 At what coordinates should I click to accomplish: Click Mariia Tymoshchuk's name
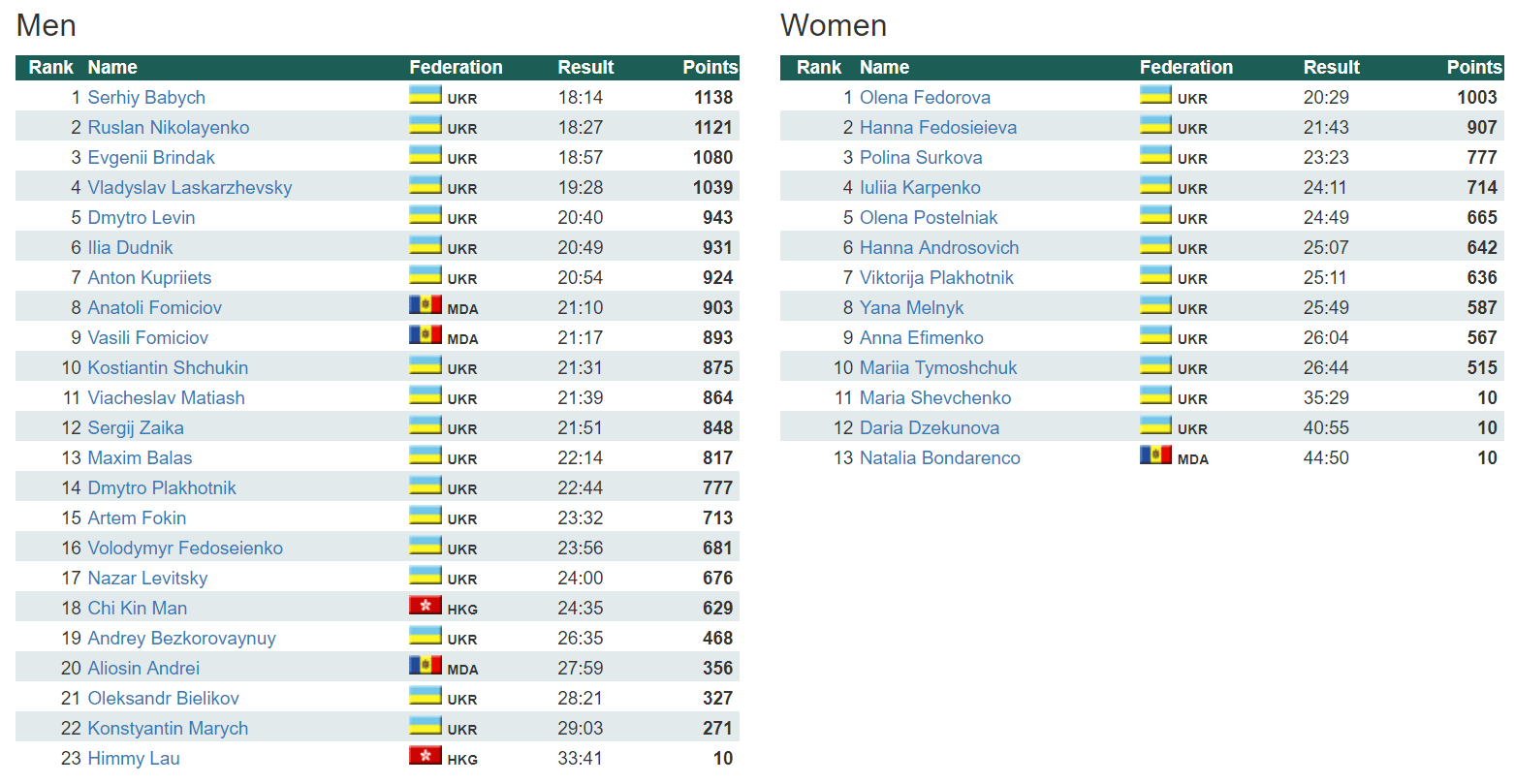[938, 367]
